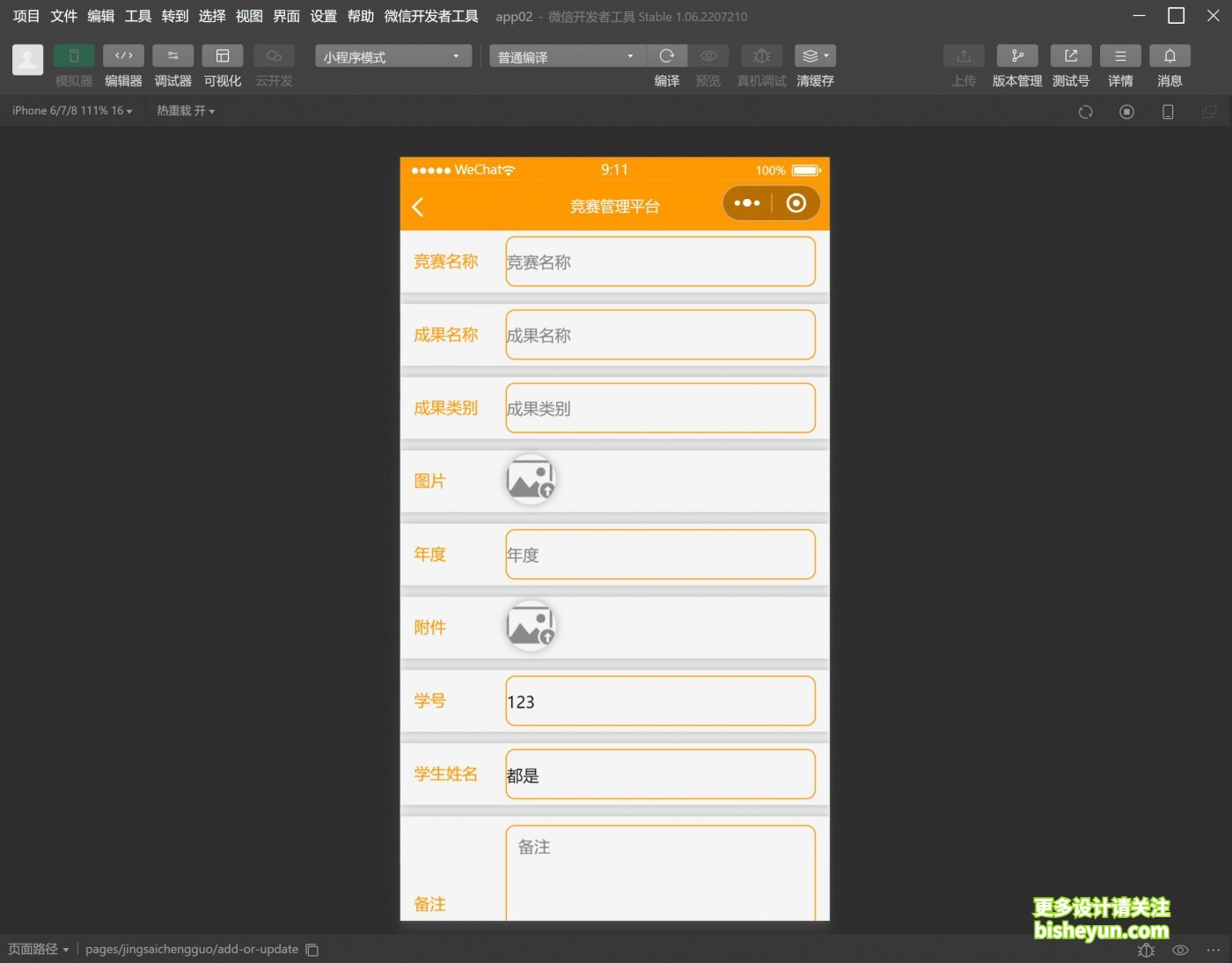
Task: Upload a file in the 附件 row
Action: pos(531,626)
